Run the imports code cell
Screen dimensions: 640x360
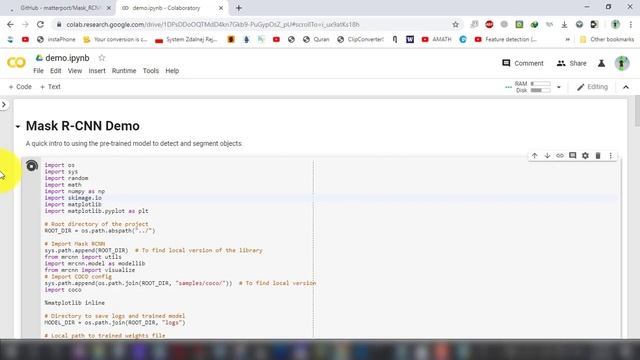(32, 166)
